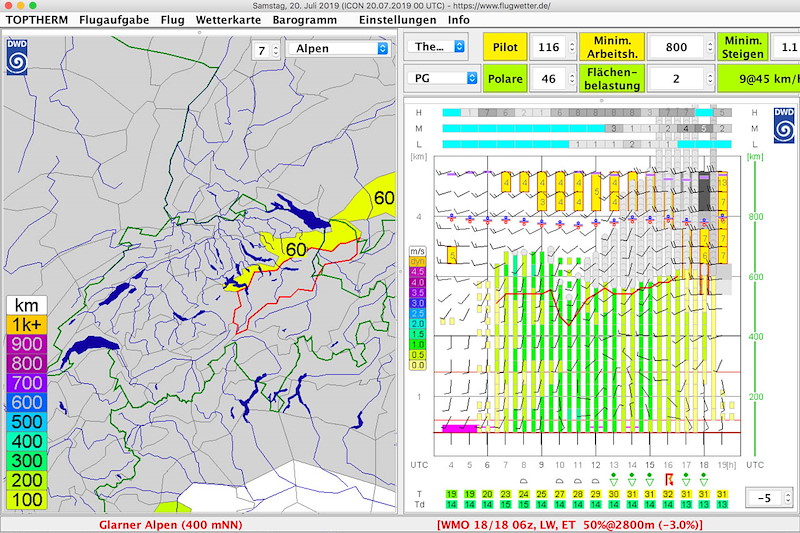
Task: Click the stepper arrows beside Flächenbelastung value 2
Action: pos(710,79)
